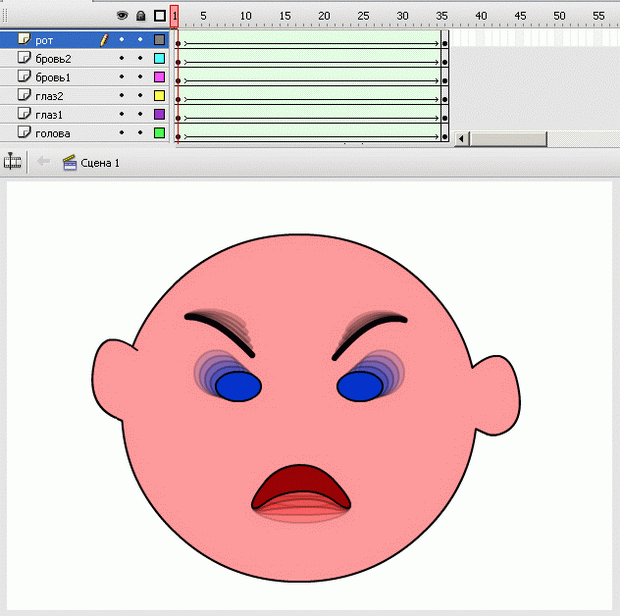Click the clapperboard scene icon
The height and width of the screenshot is (616, 620).
coord(70,161)
